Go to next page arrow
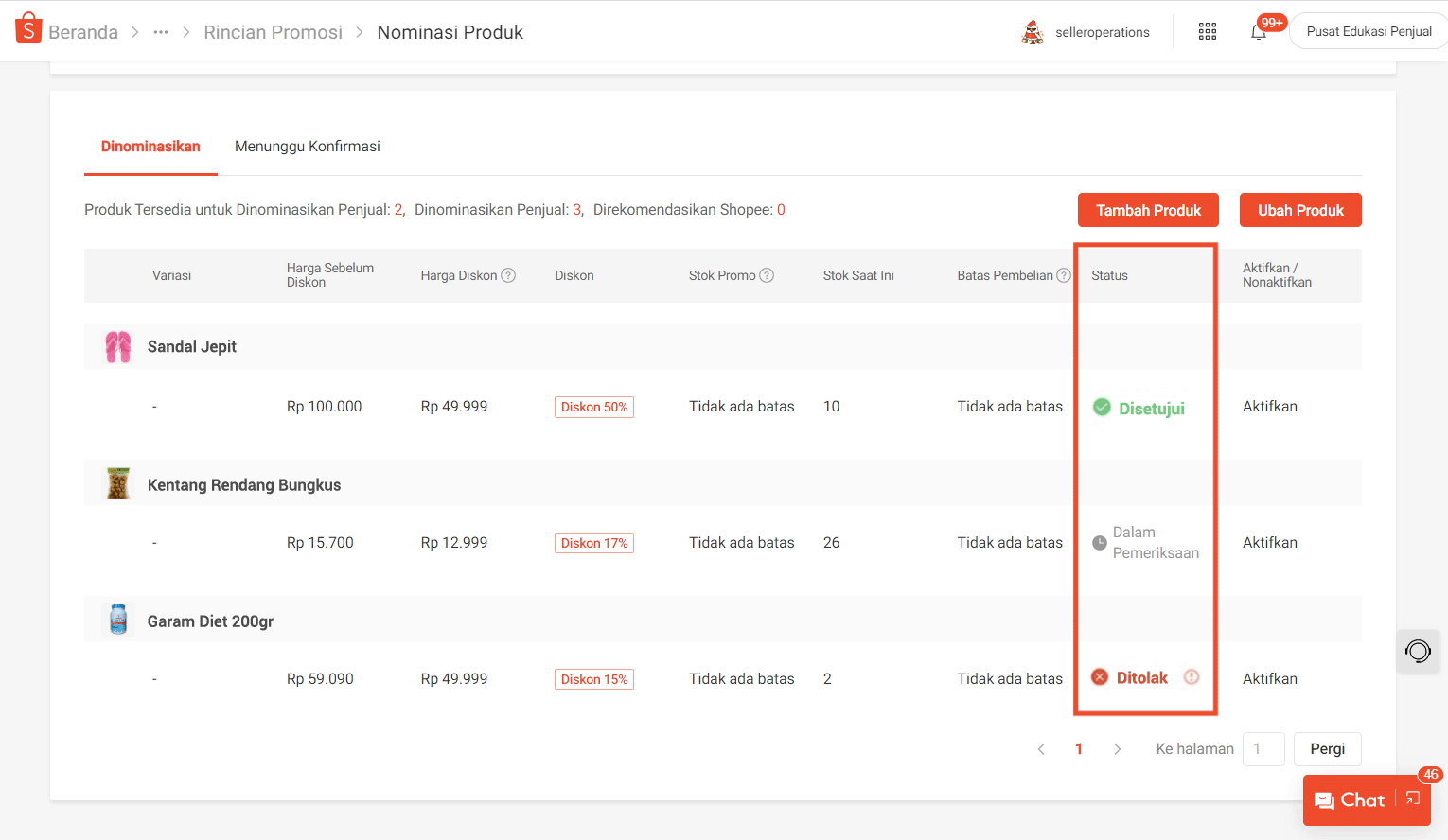Screen dimensions: 1448x840 (x=1117, y=749)
